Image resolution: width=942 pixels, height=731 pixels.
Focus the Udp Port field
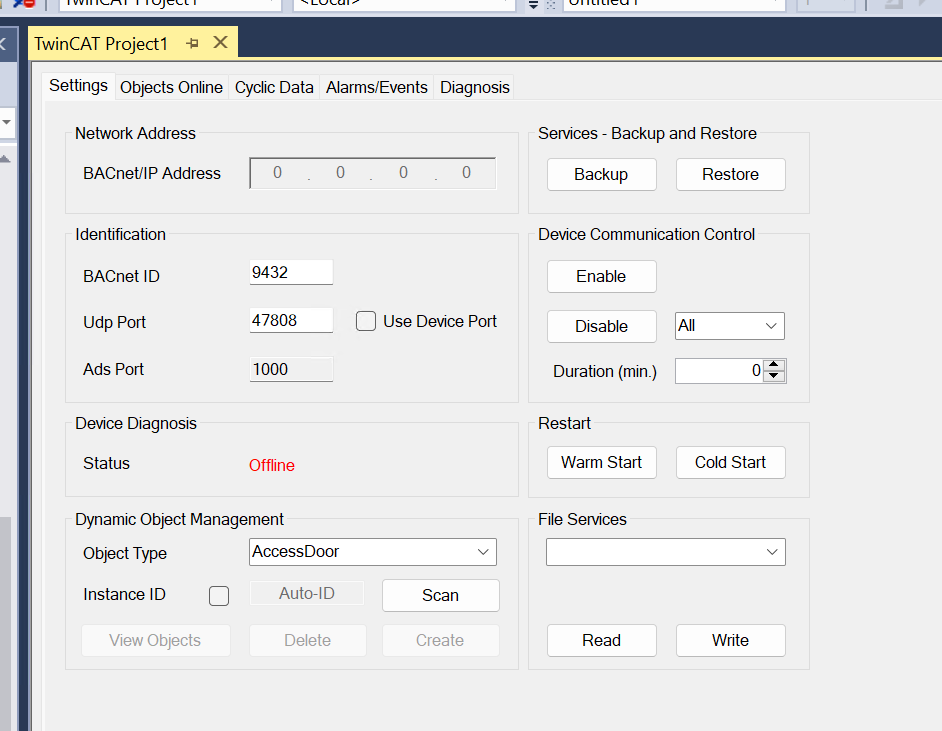[291, 320]
